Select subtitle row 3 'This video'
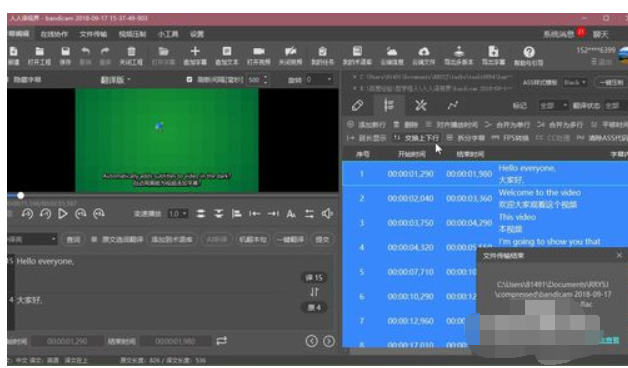Image resolution: width=628 pixels, height=368 pixels. click(485, 223)
